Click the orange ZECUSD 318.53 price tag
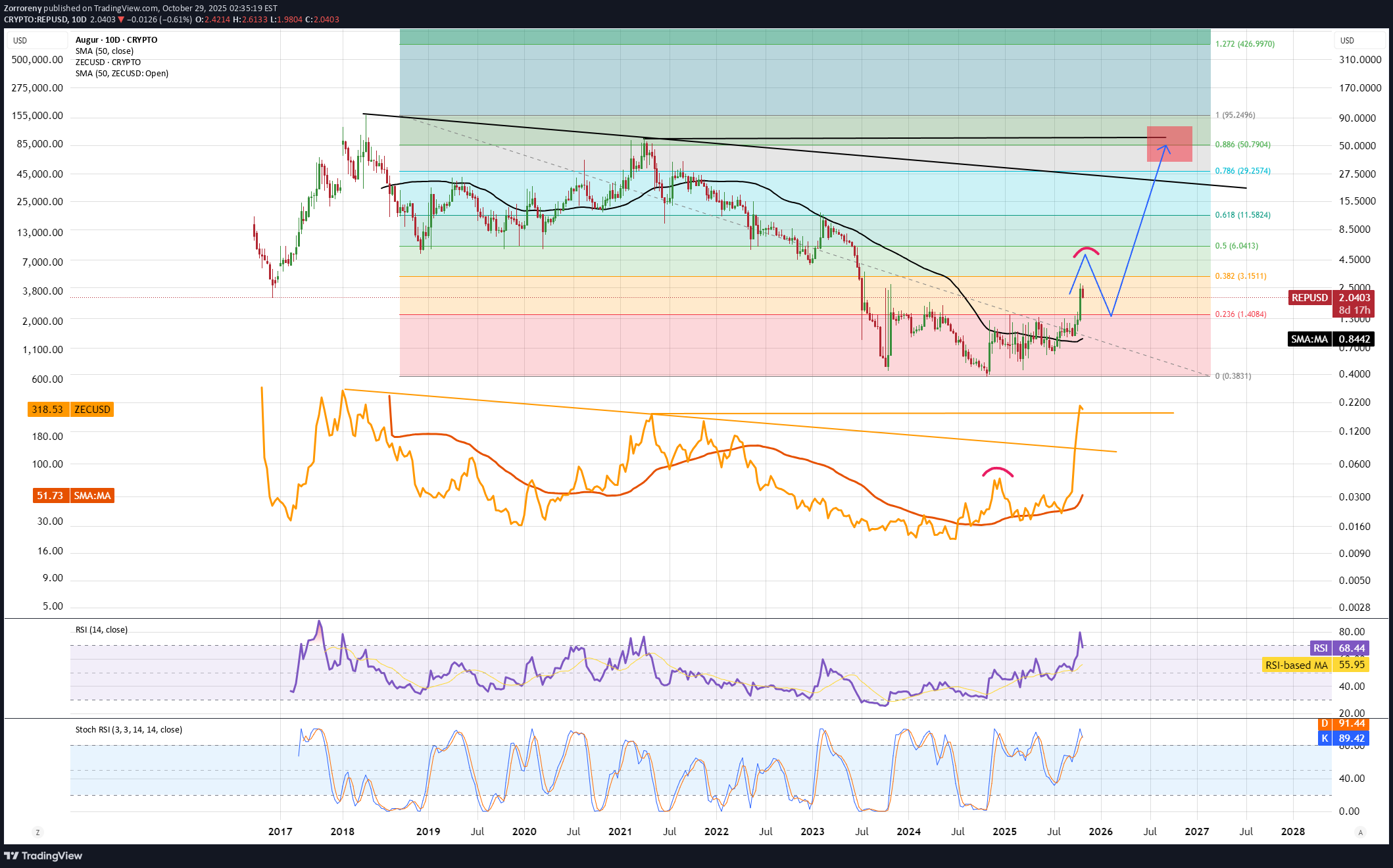Screen dimensions: 1393x868 pos(71,410)
